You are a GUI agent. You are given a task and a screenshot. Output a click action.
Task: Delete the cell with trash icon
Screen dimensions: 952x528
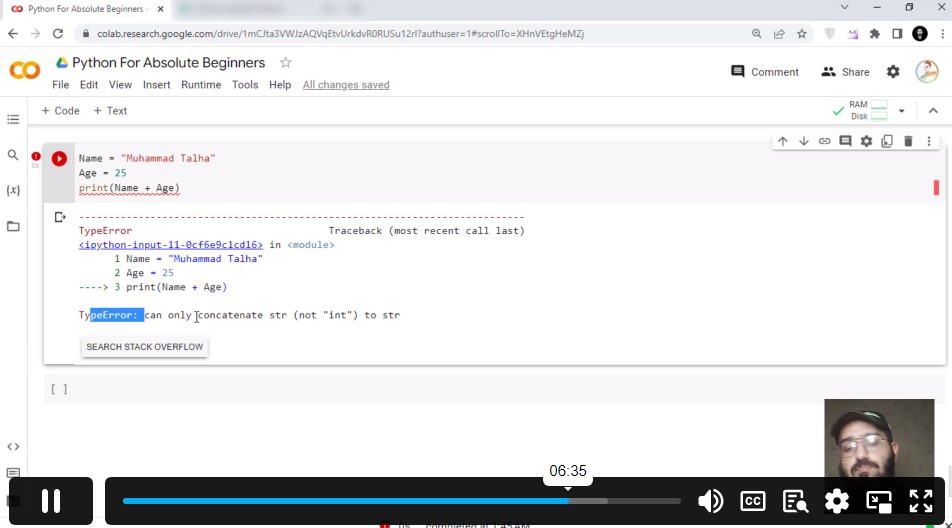point(908,141)
